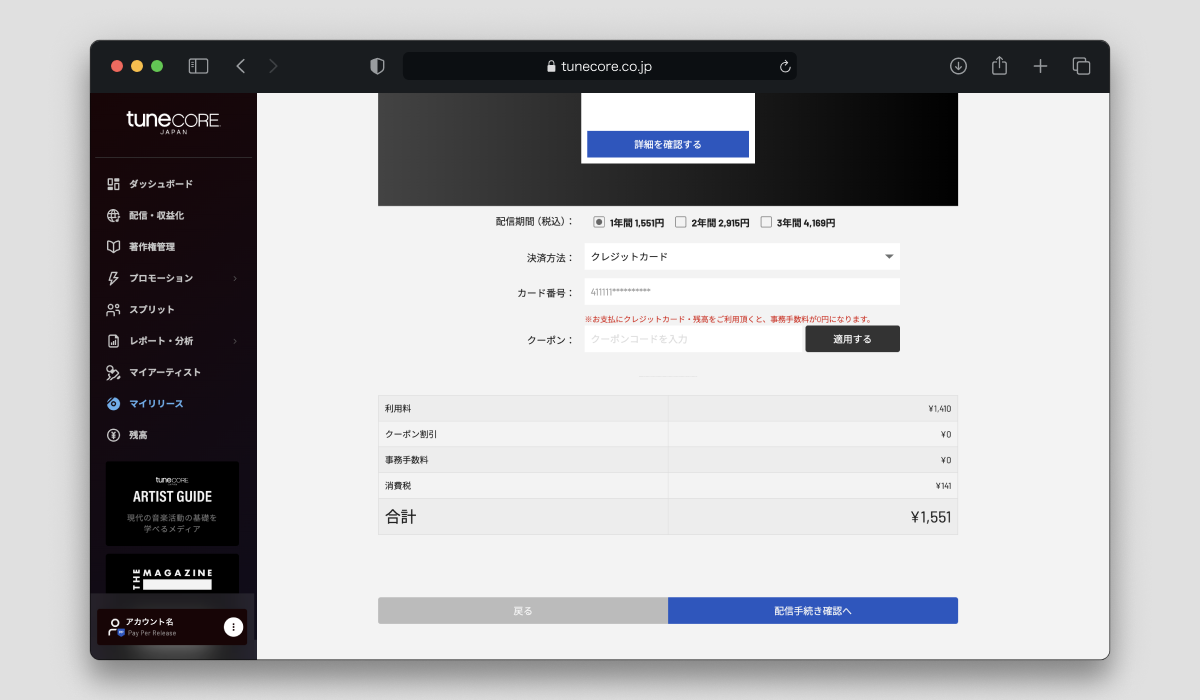Click the カード番号 input field
This screenshot has height=700, width=1200.
742,292
